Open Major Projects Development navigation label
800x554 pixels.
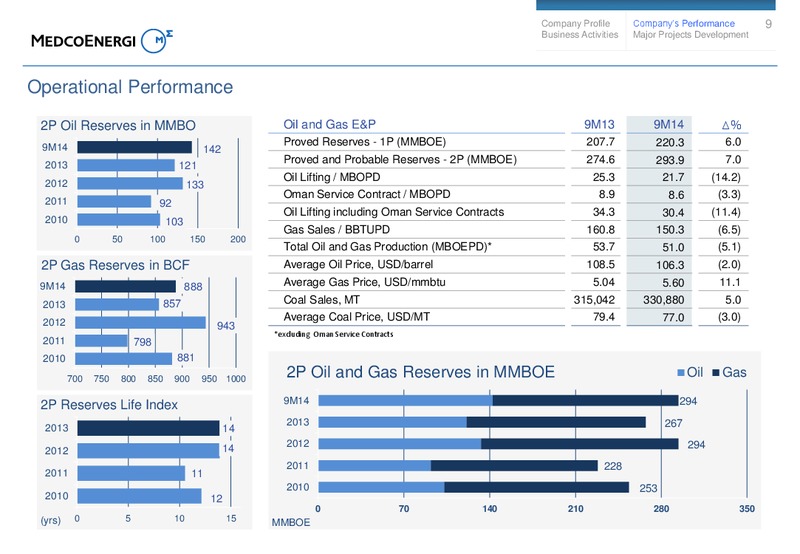coord(690,35)
